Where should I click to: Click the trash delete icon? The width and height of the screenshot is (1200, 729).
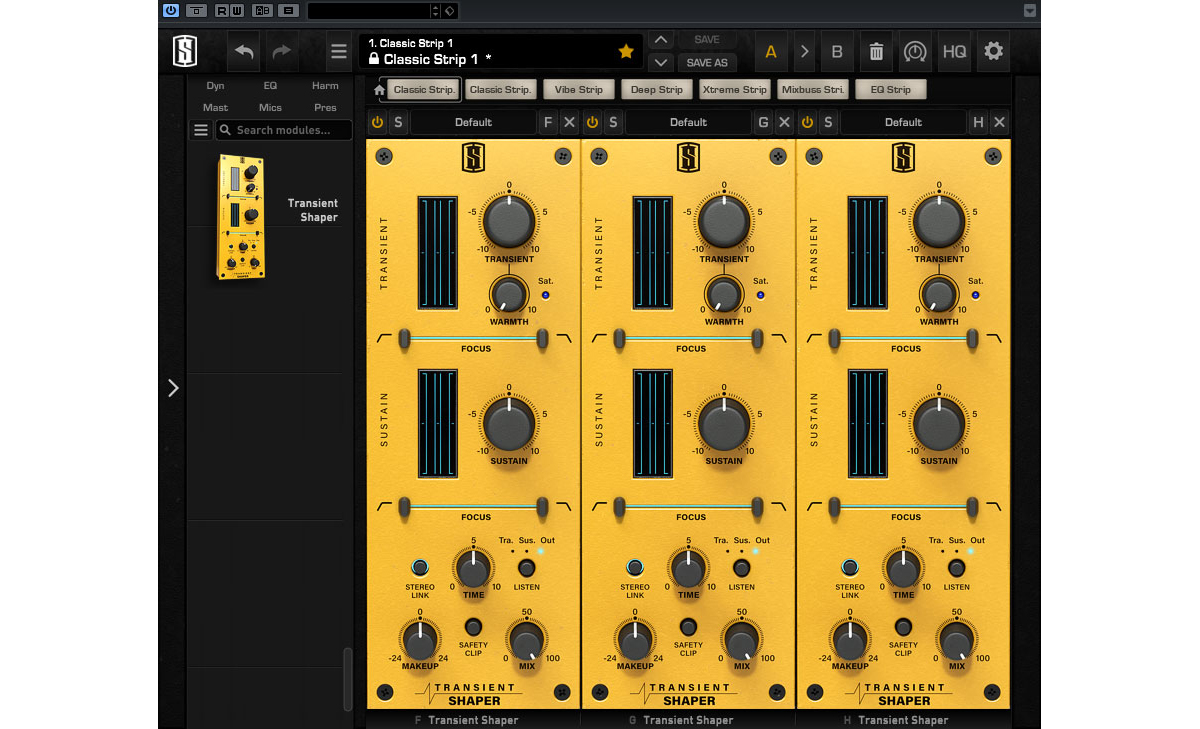coord(876,52)
